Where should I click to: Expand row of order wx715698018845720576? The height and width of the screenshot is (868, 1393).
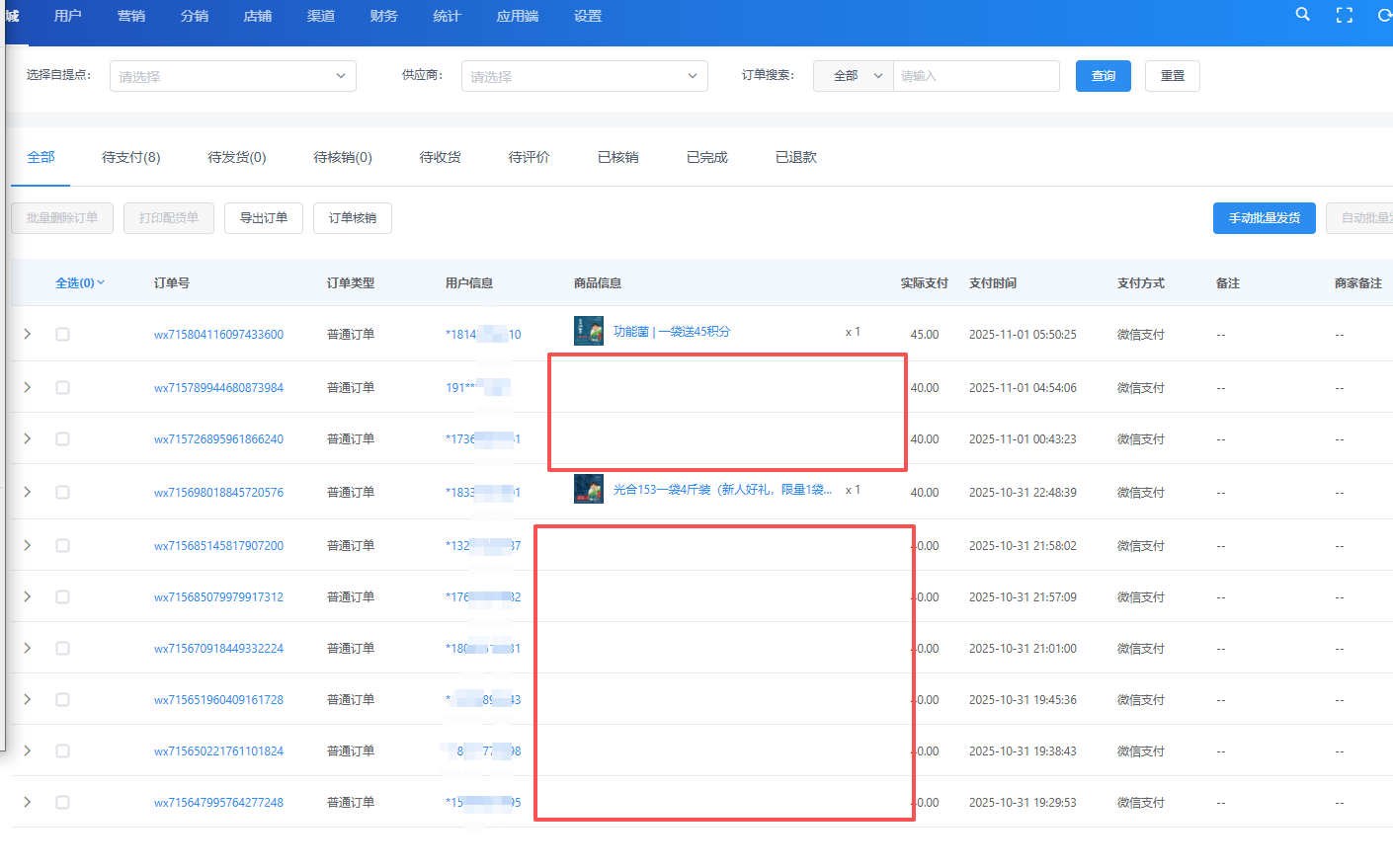pyautogui.click(x=27, y=492)
